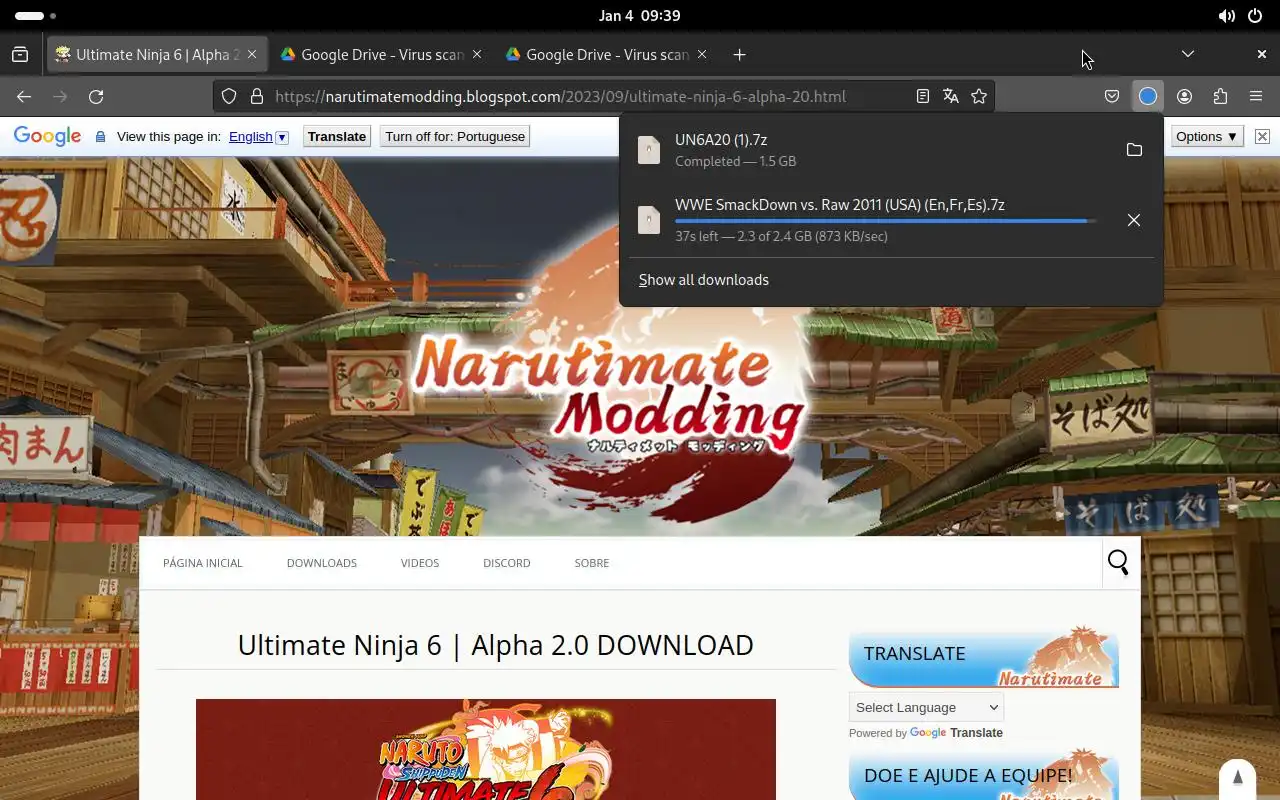This screenshot has width=1280, height=800.
Task: Click the TRANSLATE widget header
Action: click(984, 657)
